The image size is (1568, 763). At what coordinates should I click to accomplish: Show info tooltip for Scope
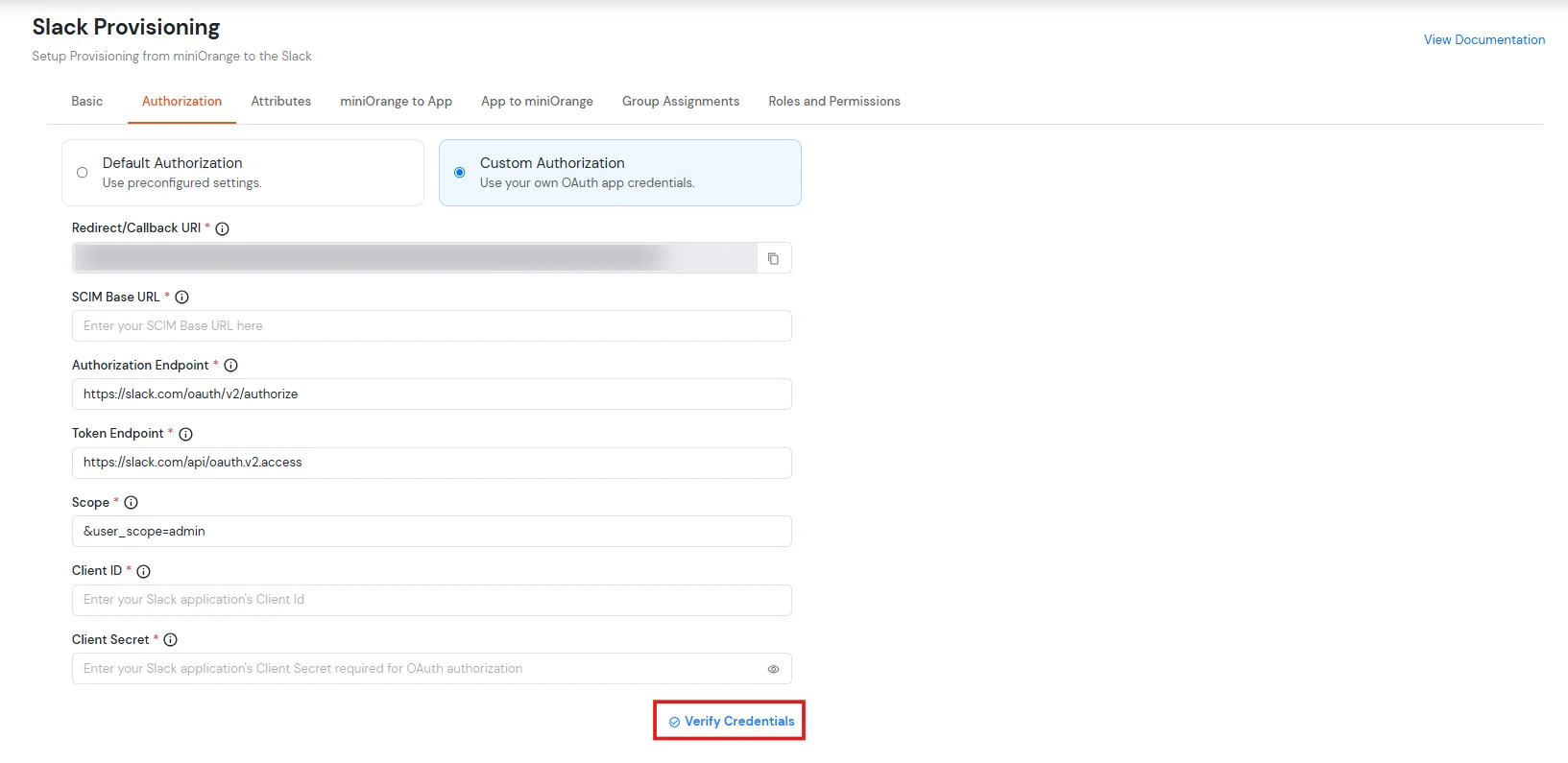[x=132, y=503]
